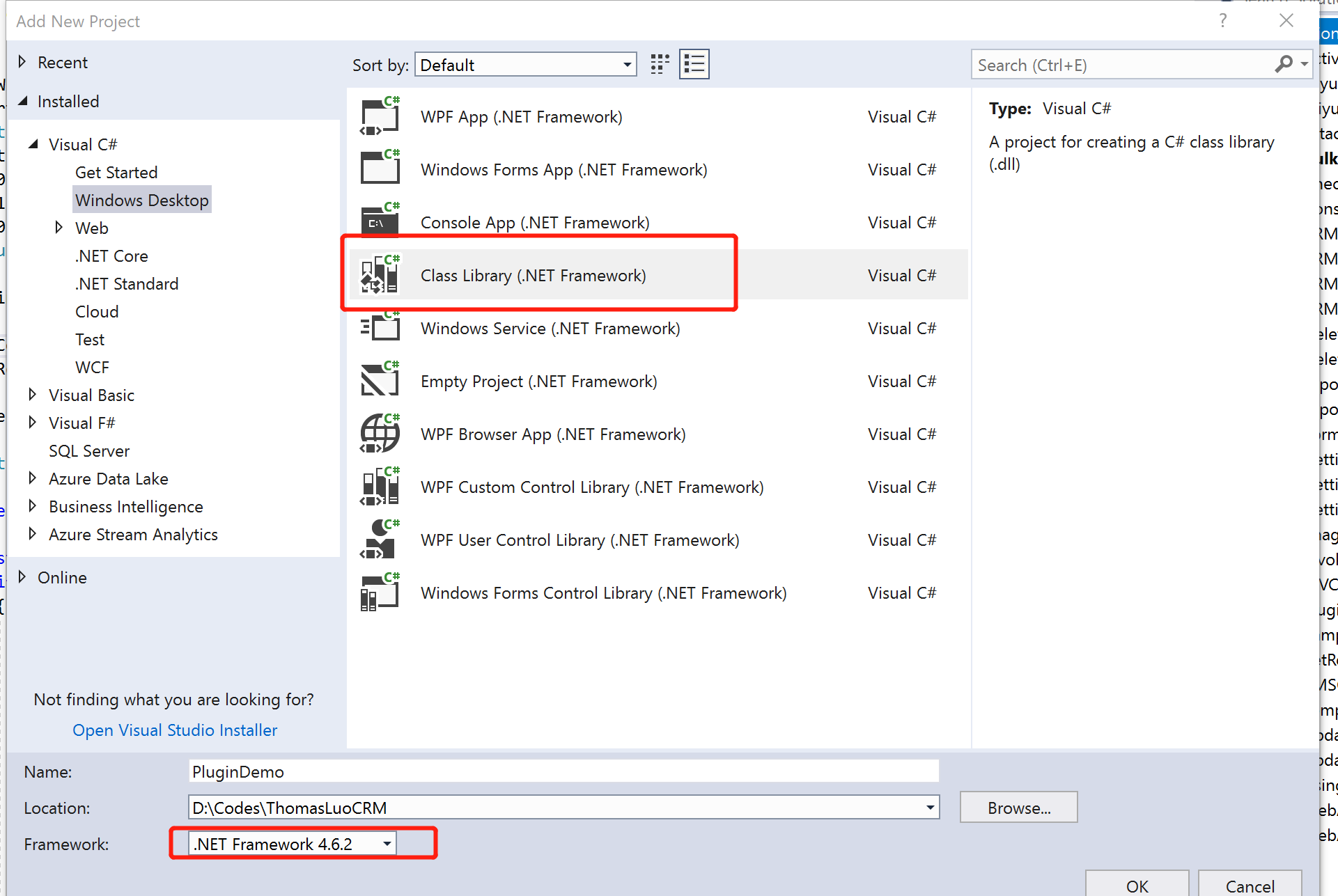Switch to small icons grid view
The image size is (1338, 896).
(x=660, y=64)
